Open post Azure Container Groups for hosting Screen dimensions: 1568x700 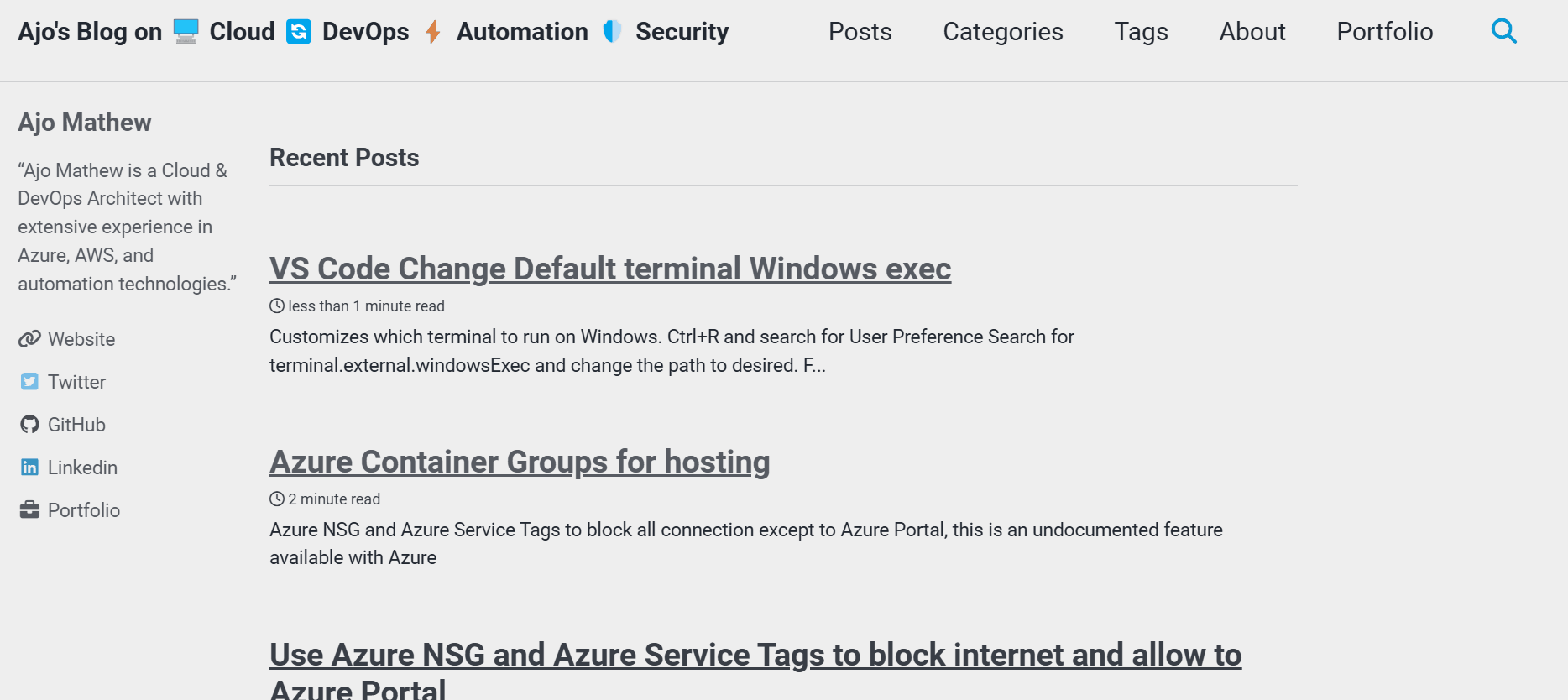click(x=520, y=462)
